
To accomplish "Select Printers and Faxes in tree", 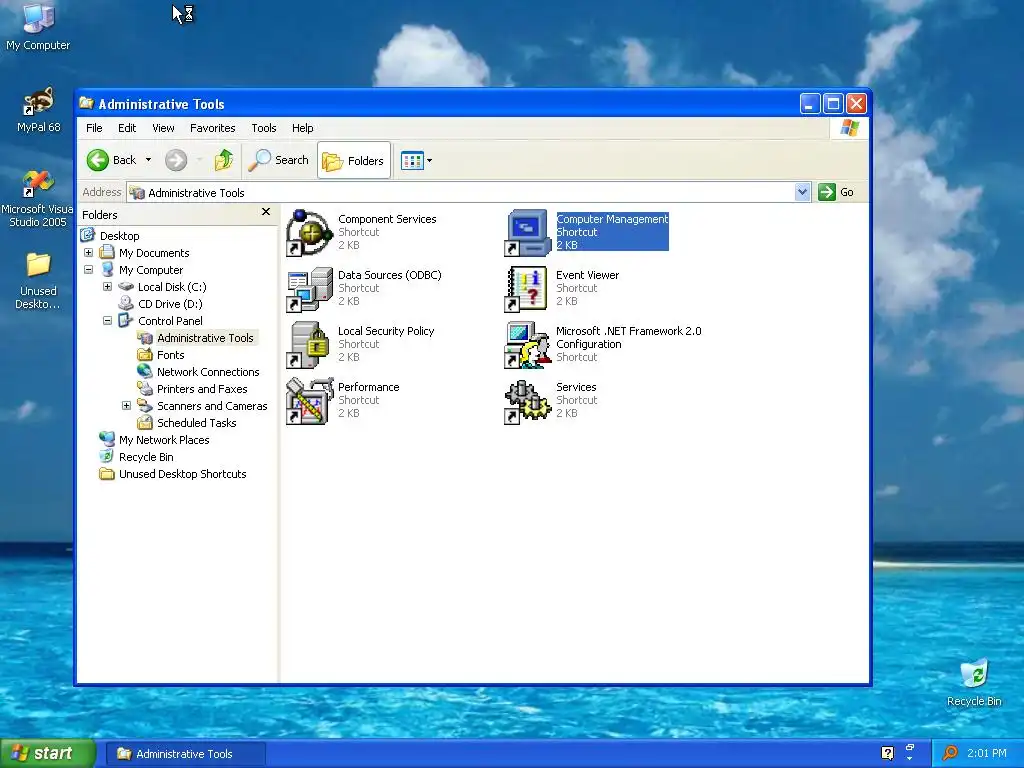I will [202, 389].
